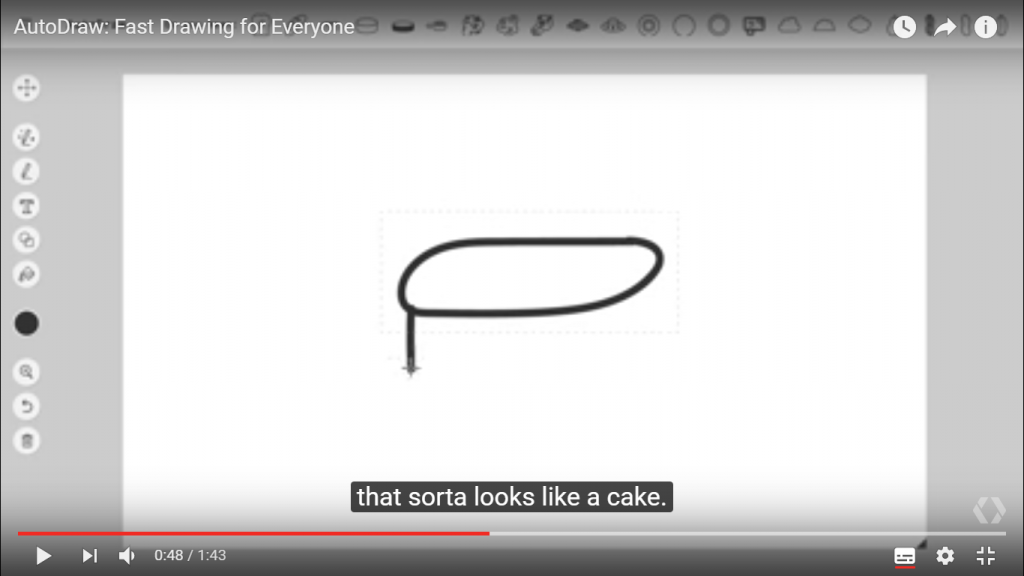The width and height of the screenshot is (1024, 576).
Task: Exit full screen mode
Action: (985, 556)
